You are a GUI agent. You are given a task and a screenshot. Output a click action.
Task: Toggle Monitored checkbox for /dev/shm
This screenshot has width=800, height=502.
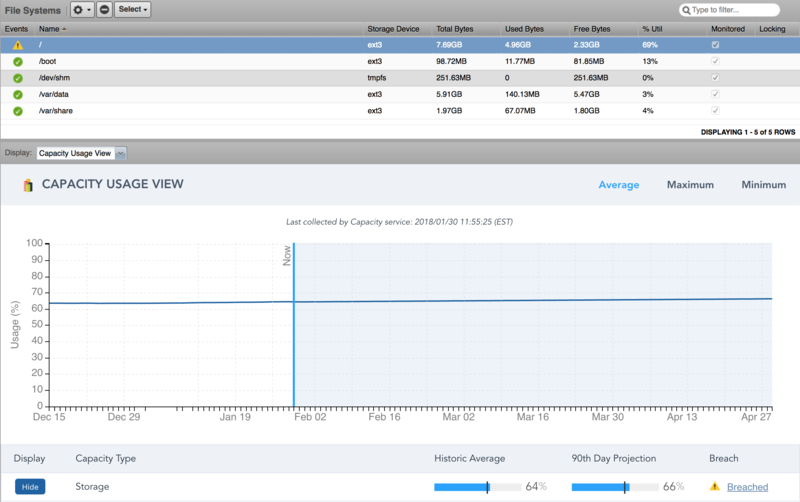(x=715, y=78)
